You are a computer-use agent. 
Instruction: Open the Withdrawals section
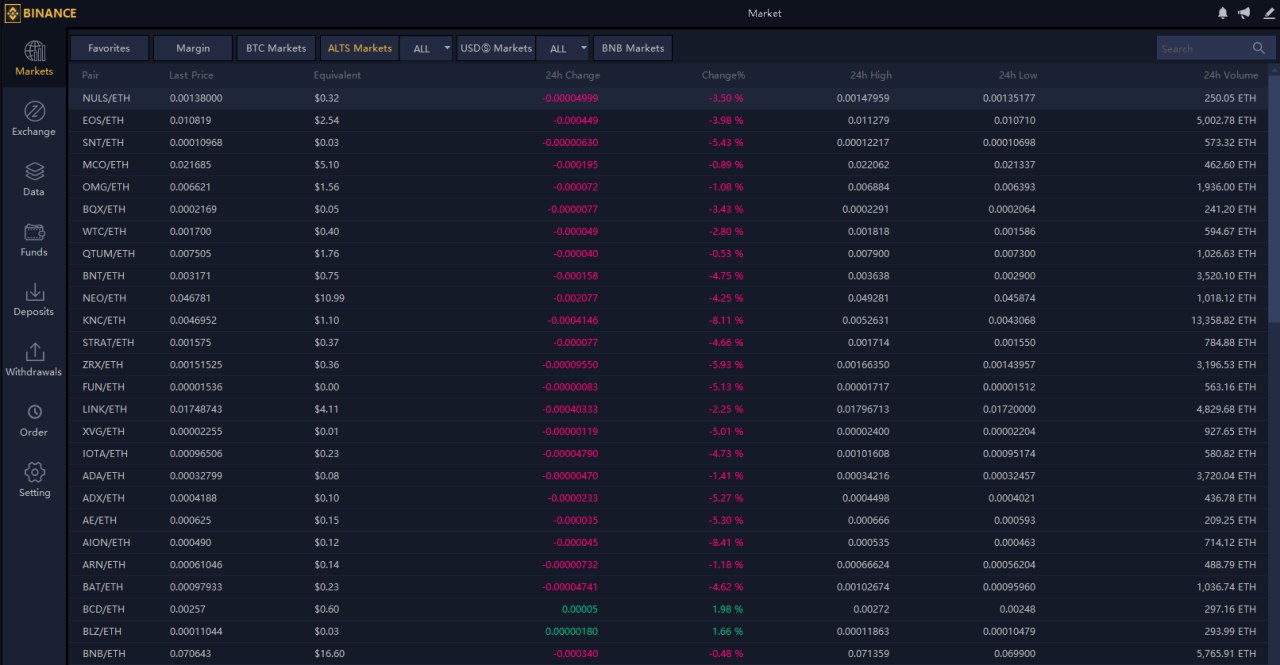pyautogui.click(x=34, y=359)
